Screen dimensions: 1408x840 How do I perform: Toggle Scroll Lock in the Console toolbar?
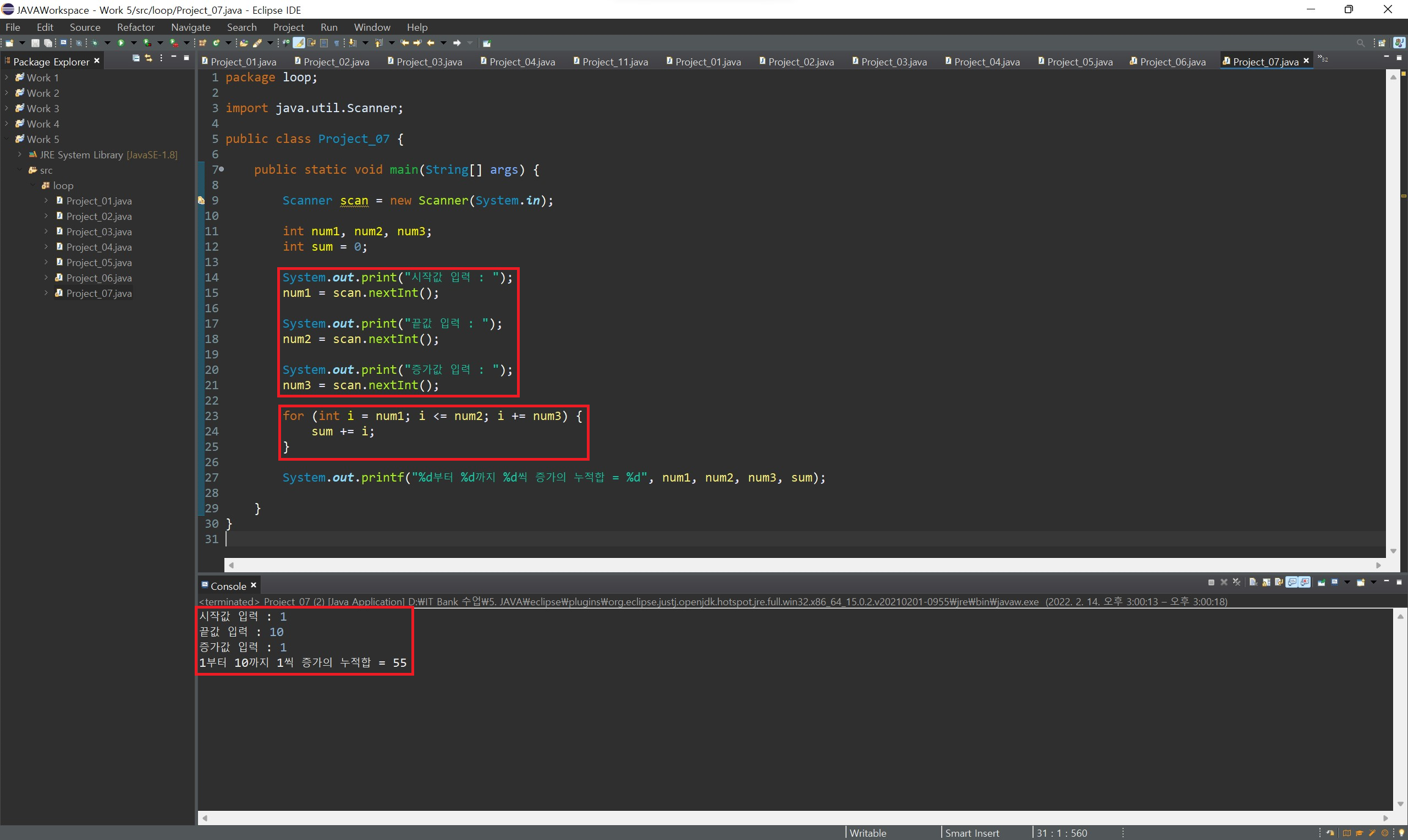1267,583
